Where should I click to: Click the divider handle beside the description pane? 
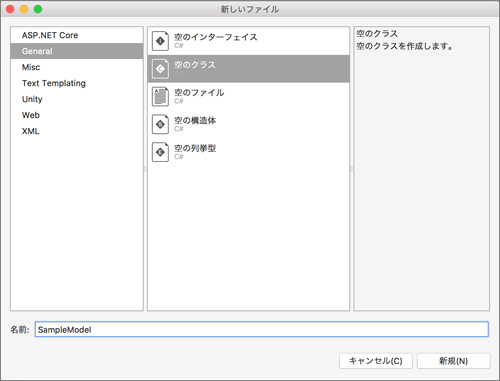tap(351, 169)
